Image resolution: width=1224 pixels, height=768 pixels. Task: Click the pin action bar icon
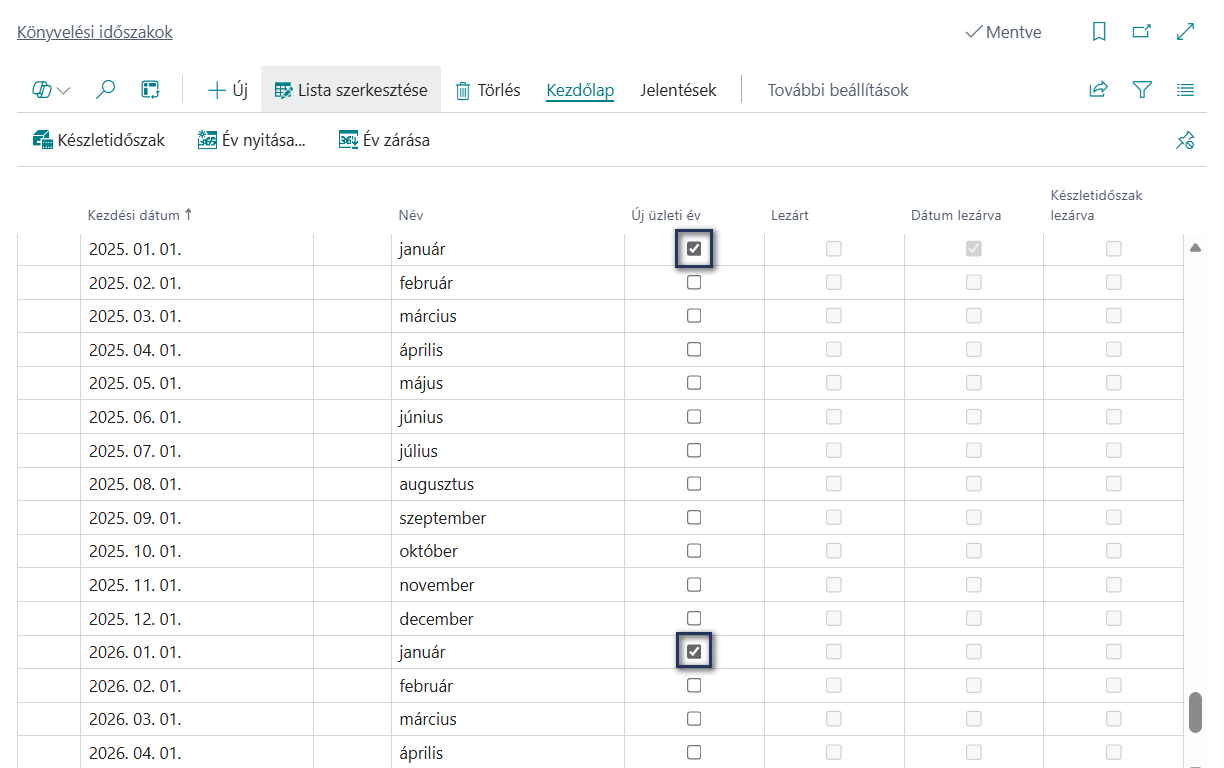[1185, 140]
